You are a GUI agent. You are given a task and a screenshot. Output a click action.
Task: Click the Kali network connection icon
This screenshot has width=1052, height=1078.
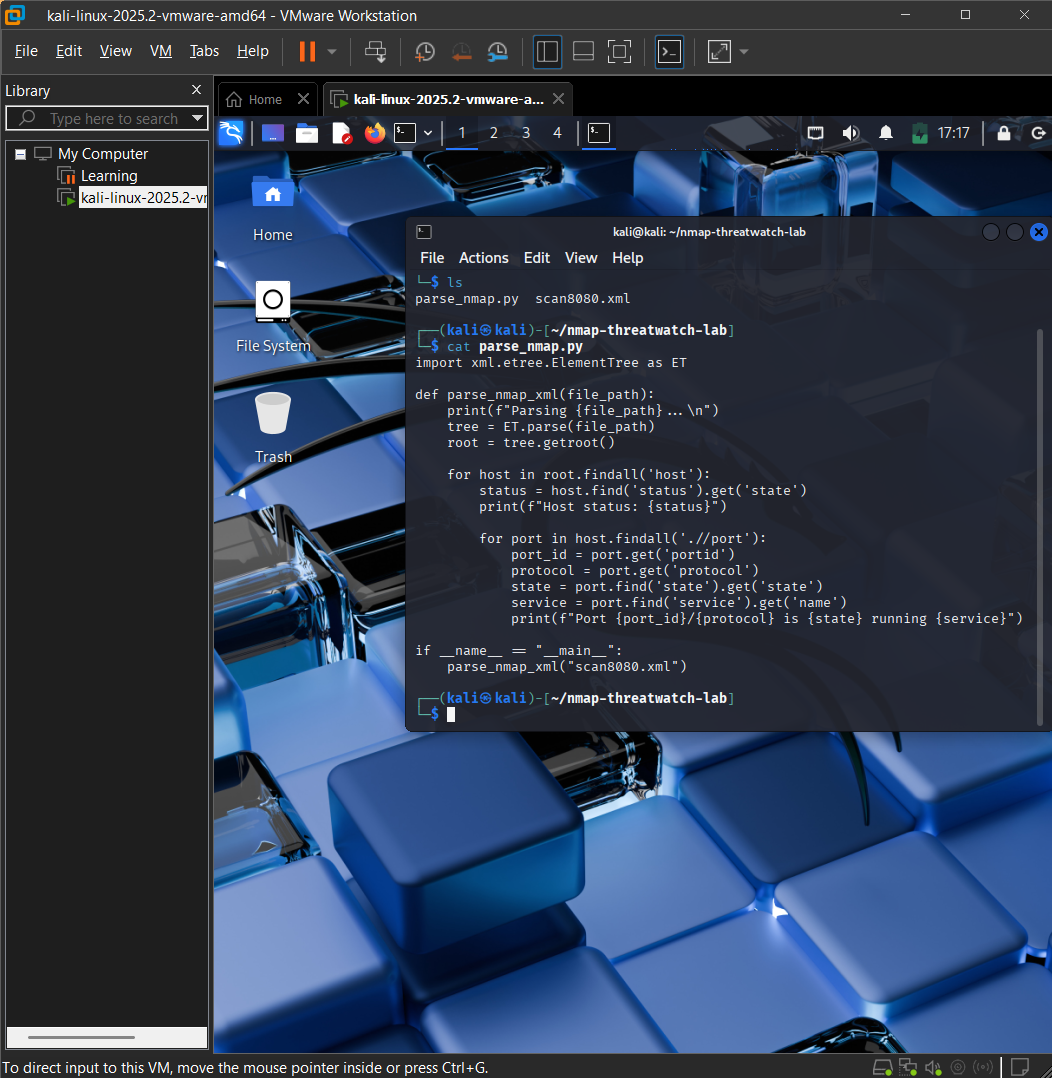(x=815, y=133)
